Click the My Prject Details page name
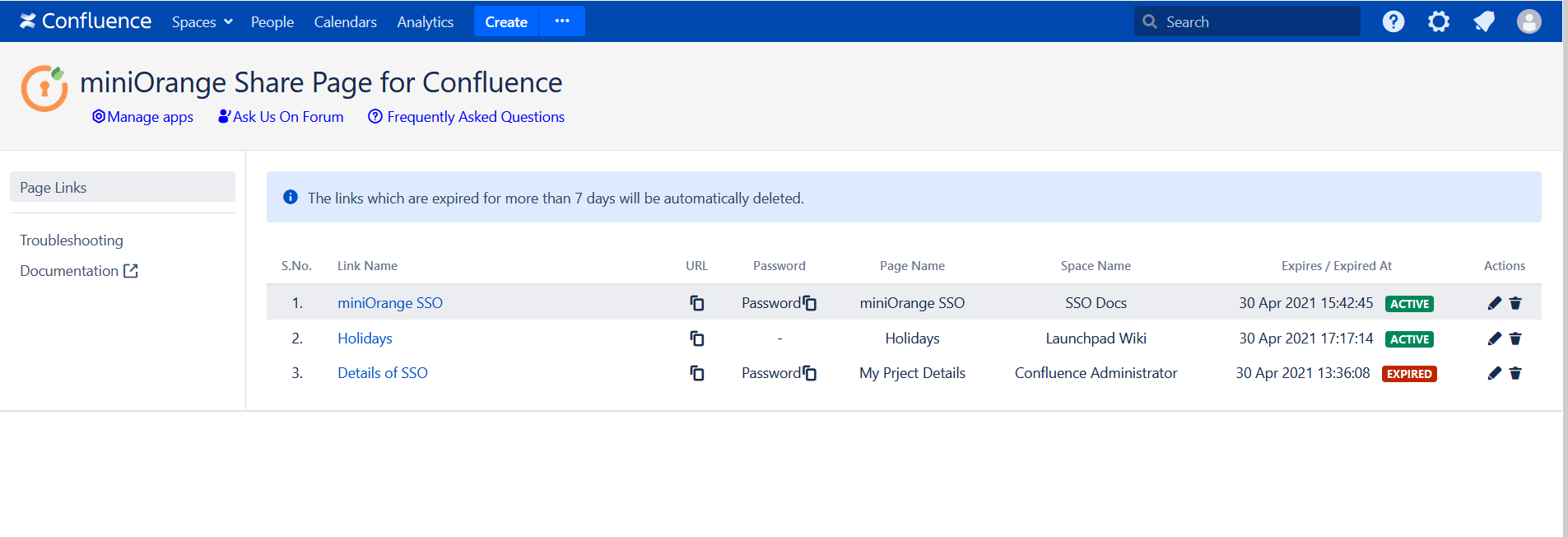Viewport: 1568px width, 537px height. pyautogui.click(x=912, y=373)
